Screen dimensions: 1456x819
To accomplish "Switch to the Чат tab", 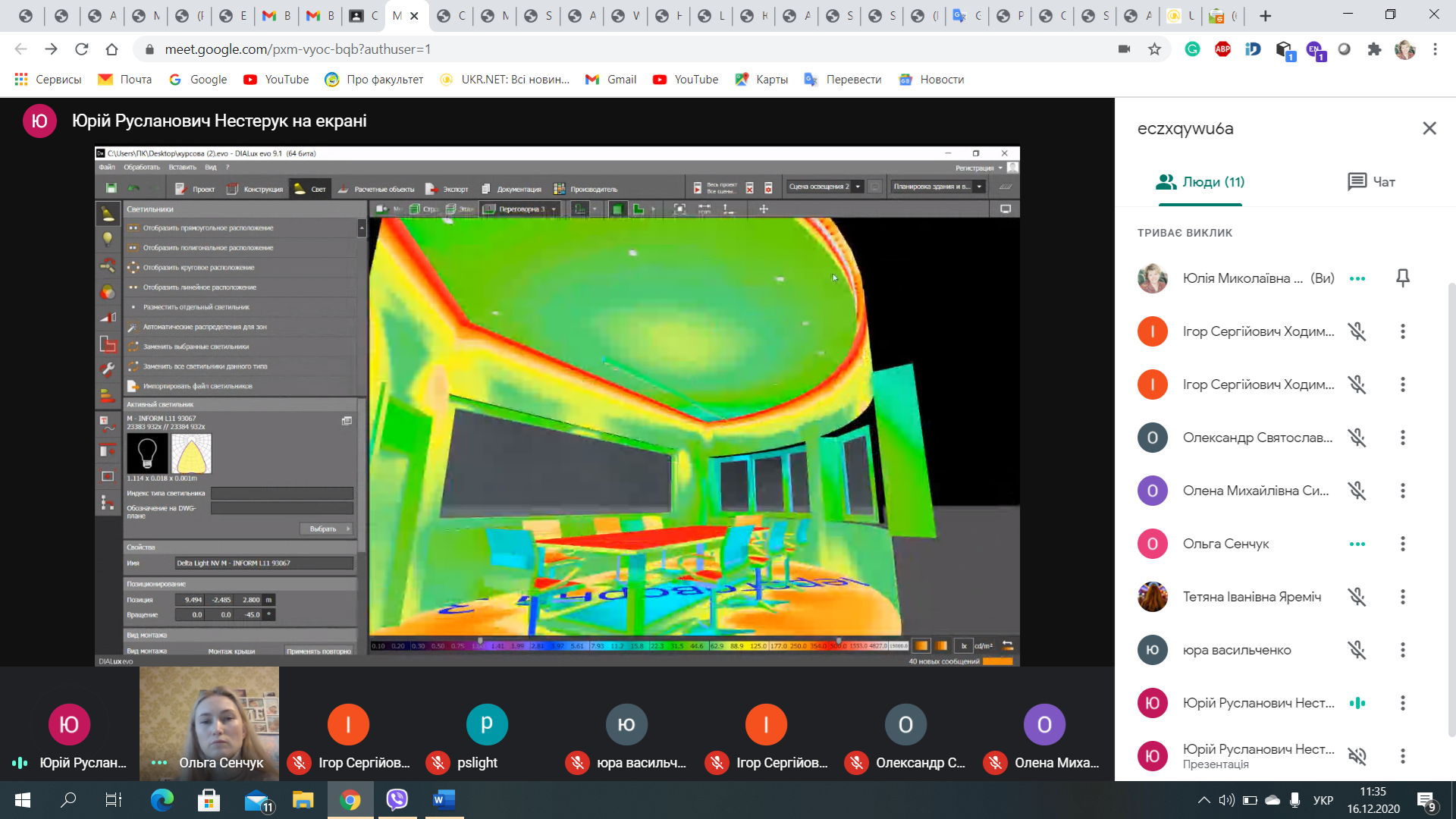I will click(1371, 182).
